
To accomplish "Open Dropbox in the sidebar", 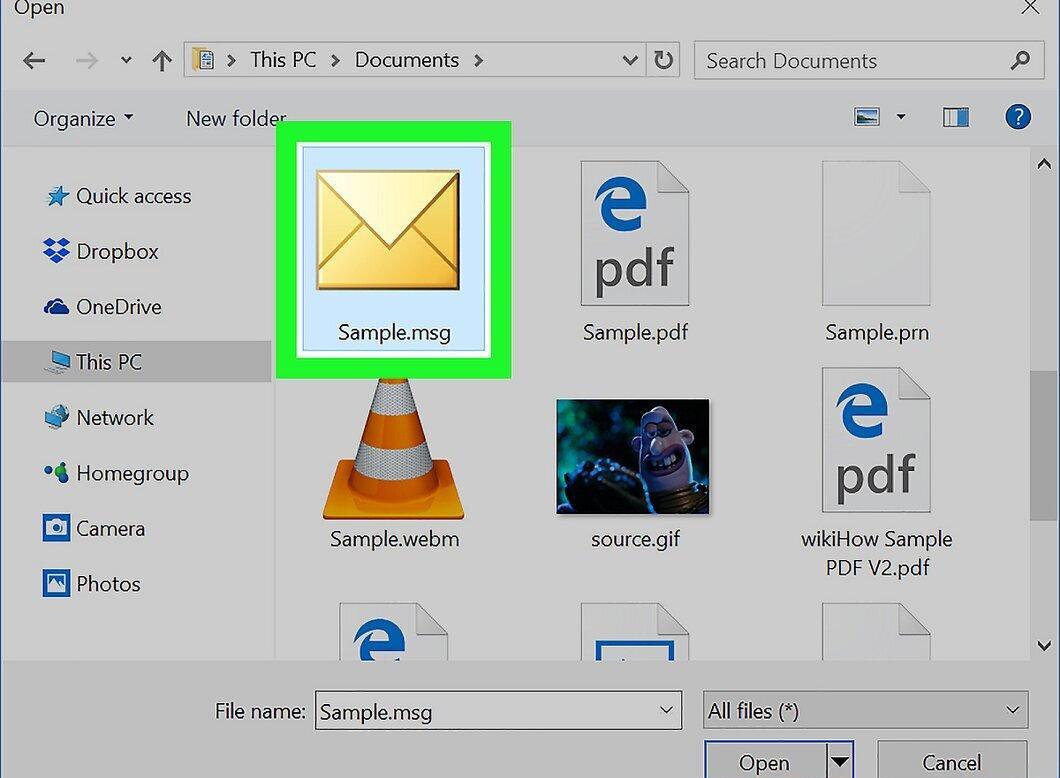I will pyautogui.click(x=101, y=251).
